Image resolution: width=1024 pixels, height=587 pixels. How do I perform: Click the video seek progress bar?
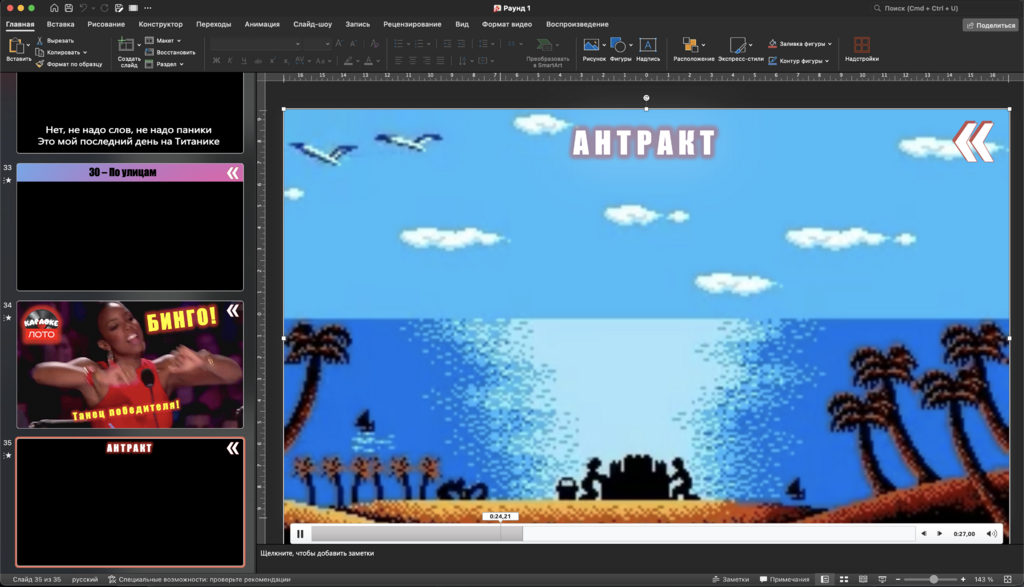[x=613, y=533]
